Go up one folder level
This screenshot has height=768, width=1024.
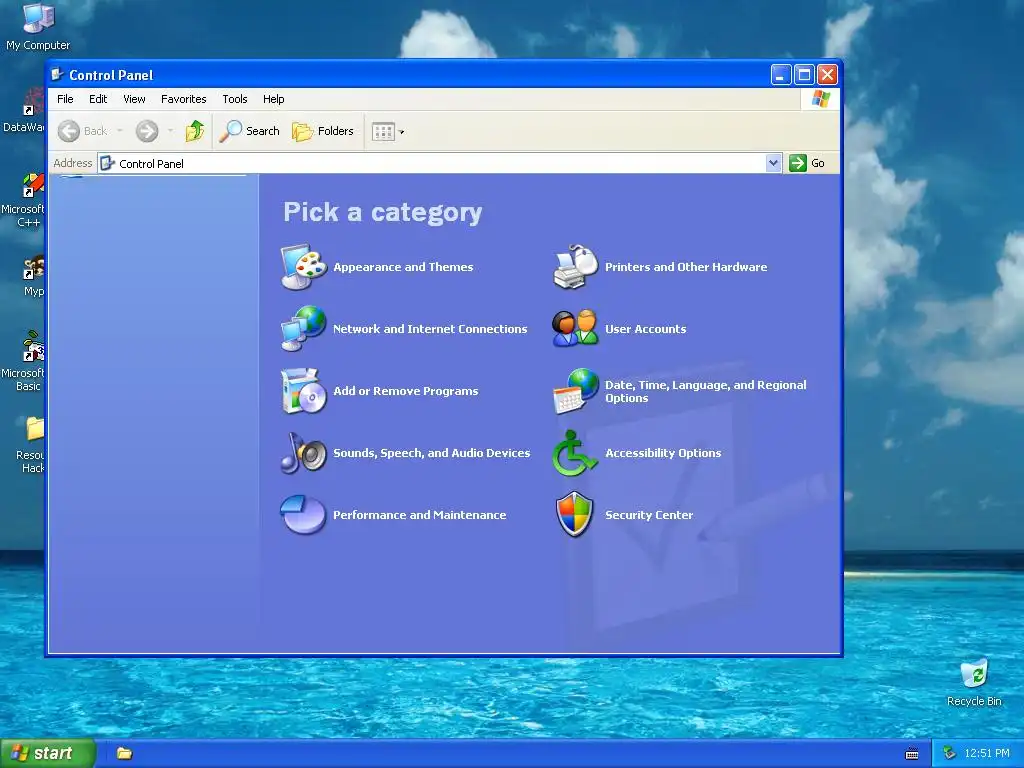(x=195, y=131)
